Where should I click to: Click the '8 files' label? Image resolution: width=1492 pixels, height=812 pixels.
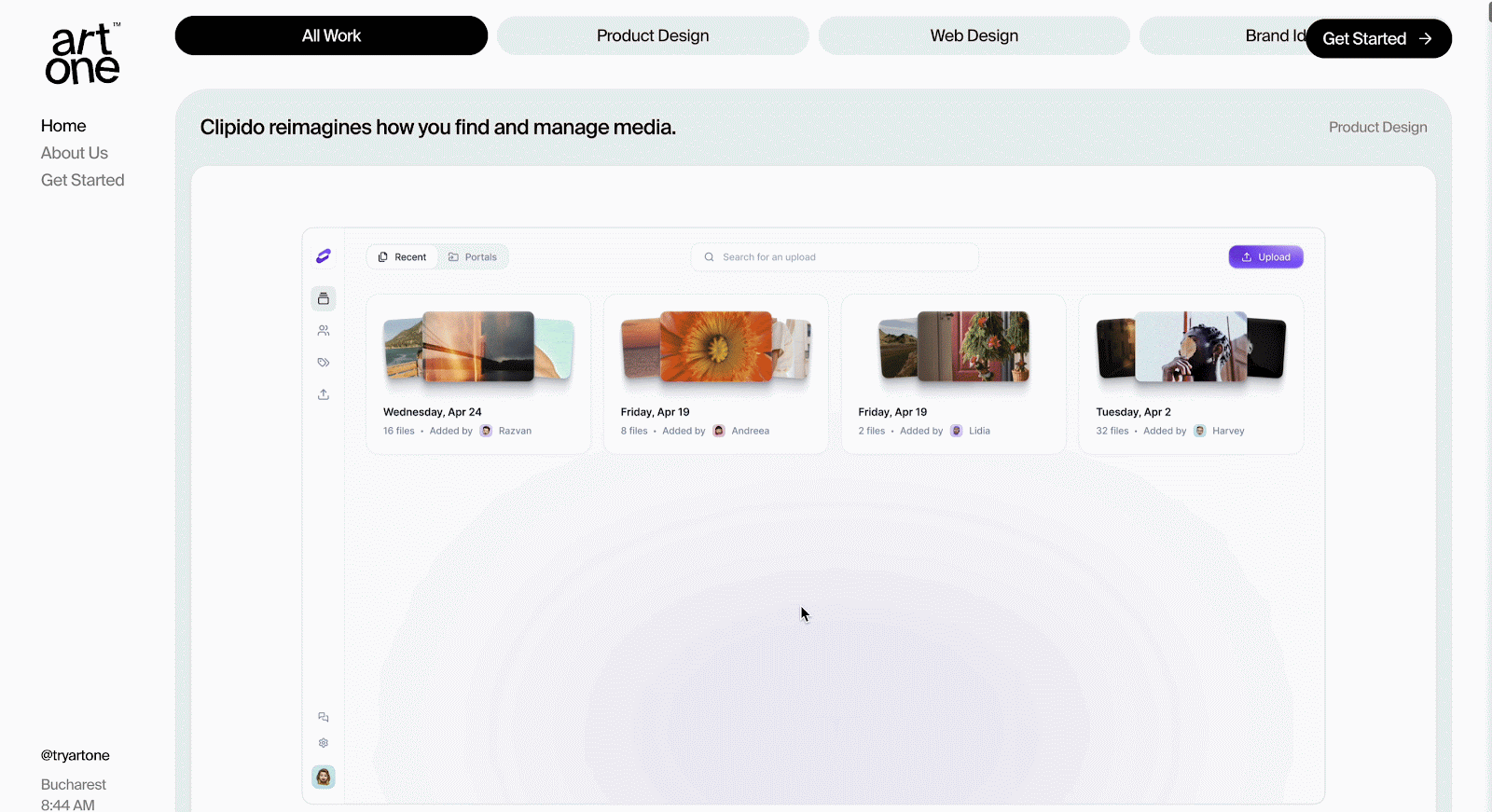(x=634, y=431)
